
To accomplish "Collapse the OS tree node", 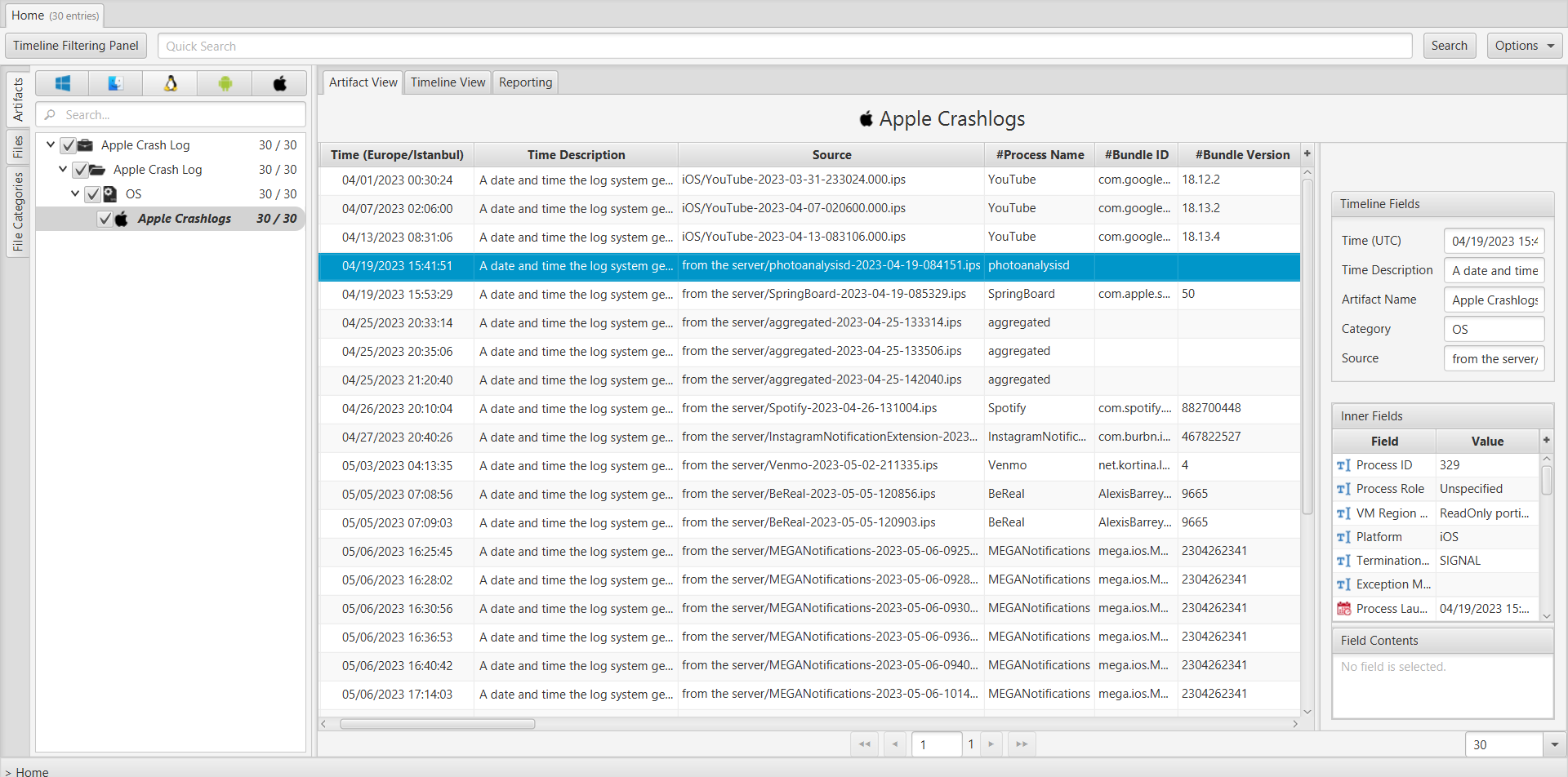I will click(75, 193).
